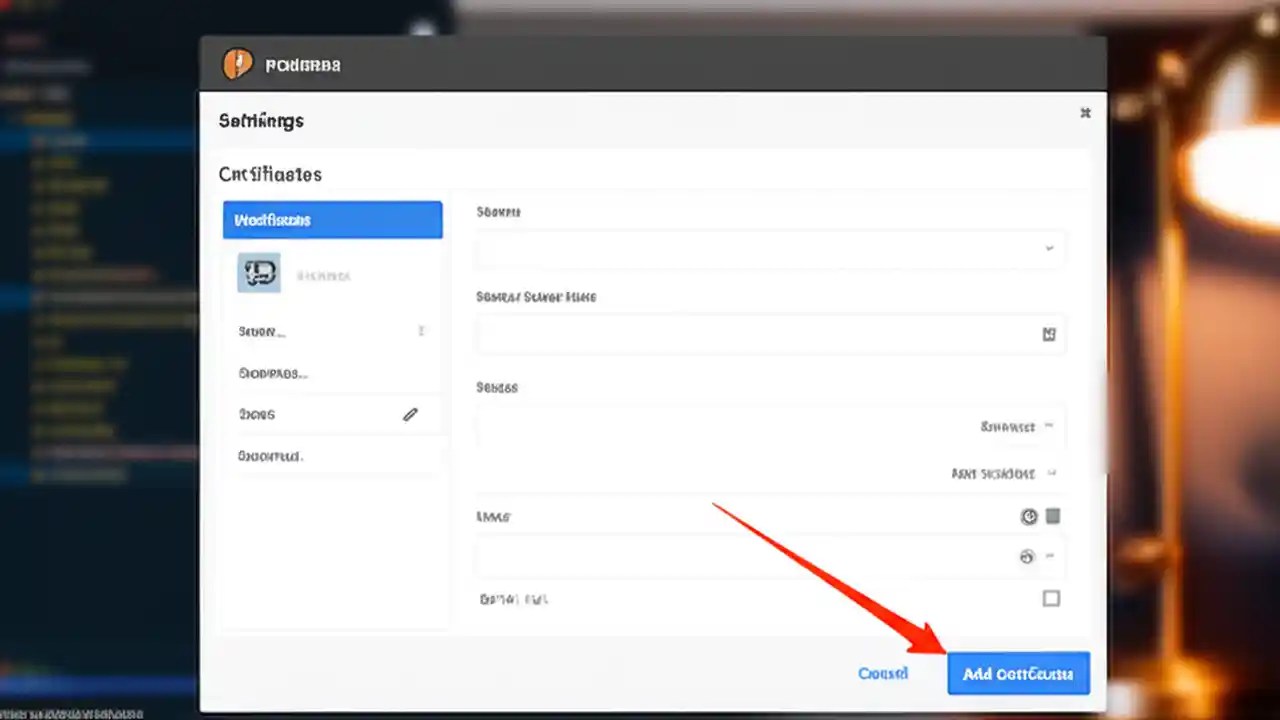This screenshot has height=720, width=1280.
Task: Click the globe icon near the lower field
Action: point(1026,556)
